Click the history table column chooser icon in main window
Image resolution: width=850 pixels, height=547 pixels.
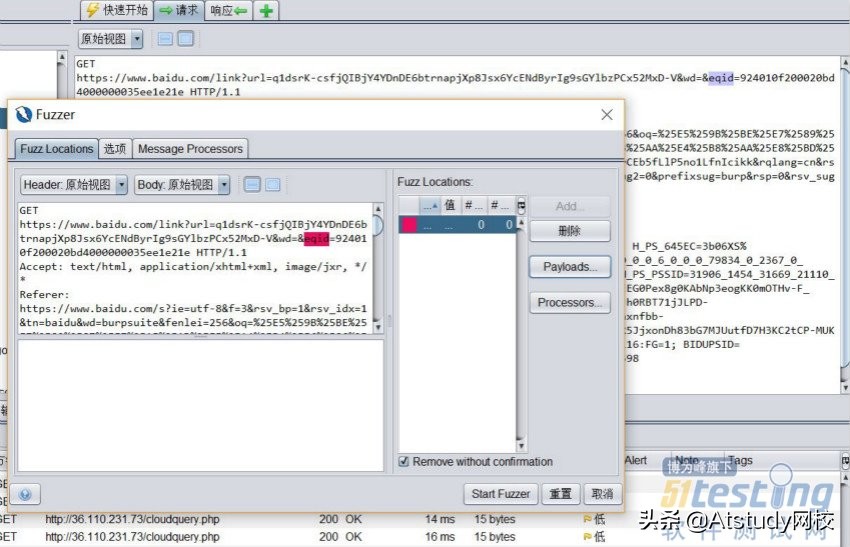pyautogui.click(x=845, y=461)
